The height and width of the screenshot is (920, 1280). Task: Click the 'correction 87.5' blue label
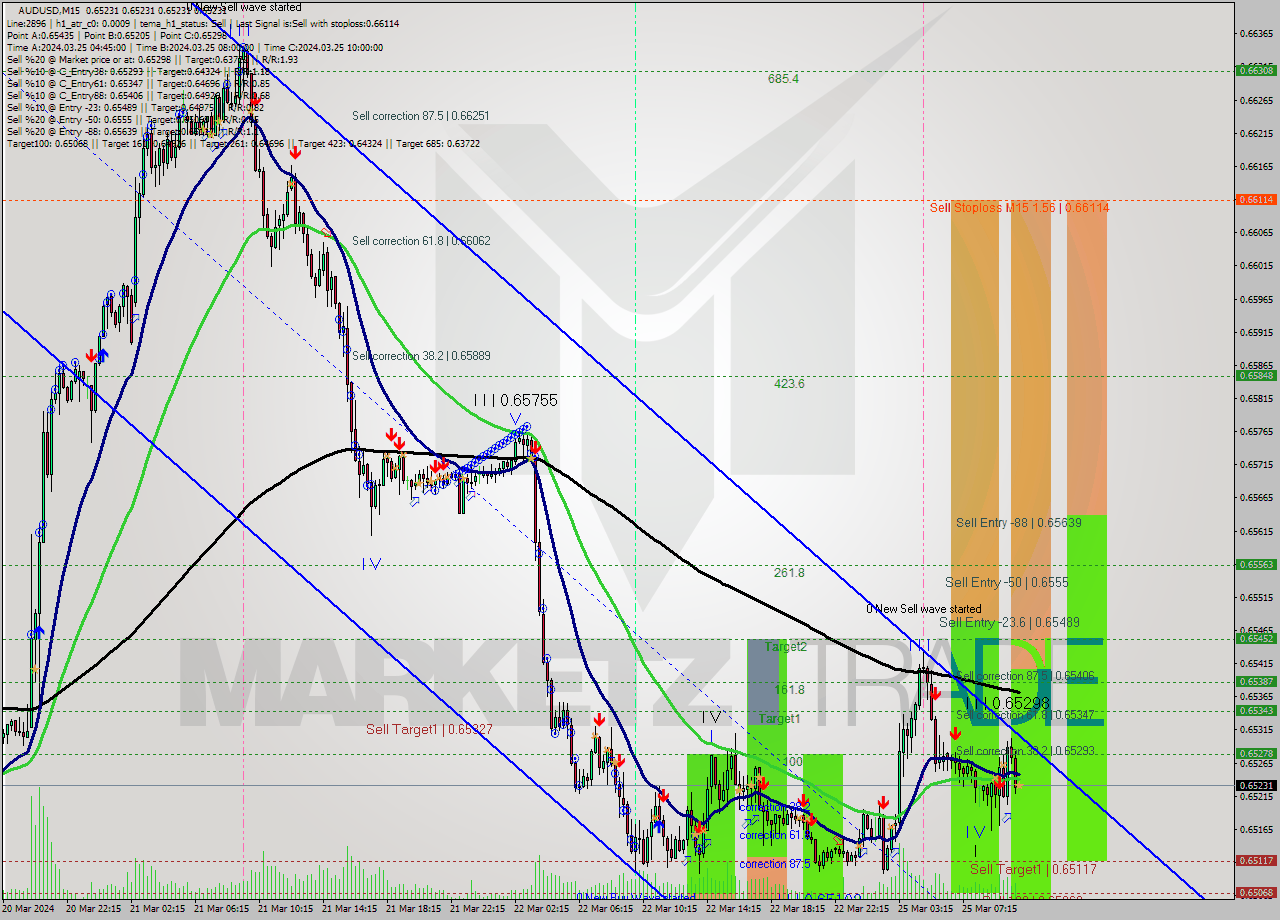coord(775,864)
